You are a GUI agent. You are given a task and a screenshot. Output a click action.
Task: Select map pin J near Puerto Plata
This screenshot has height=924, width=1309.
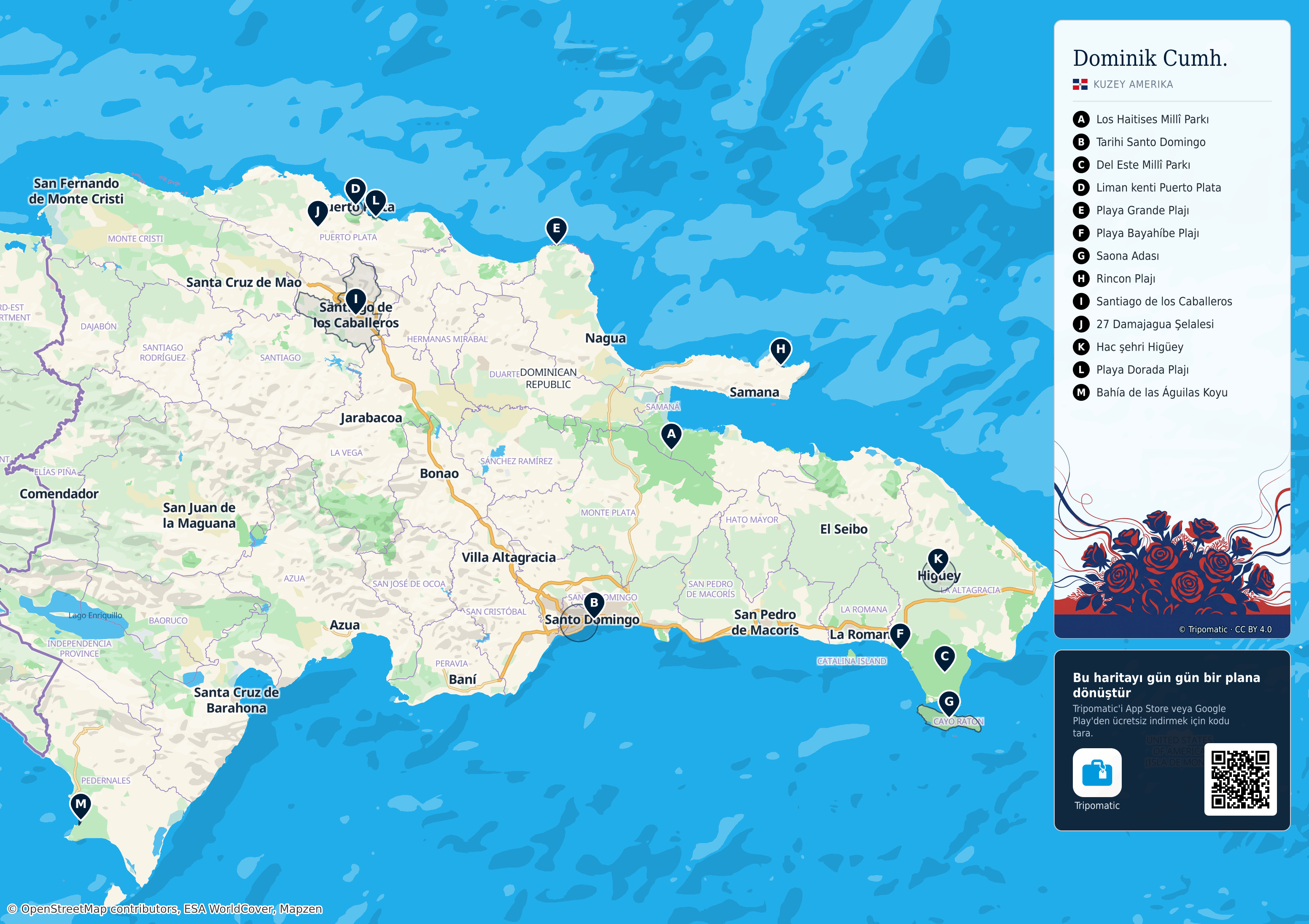point(318,213)
